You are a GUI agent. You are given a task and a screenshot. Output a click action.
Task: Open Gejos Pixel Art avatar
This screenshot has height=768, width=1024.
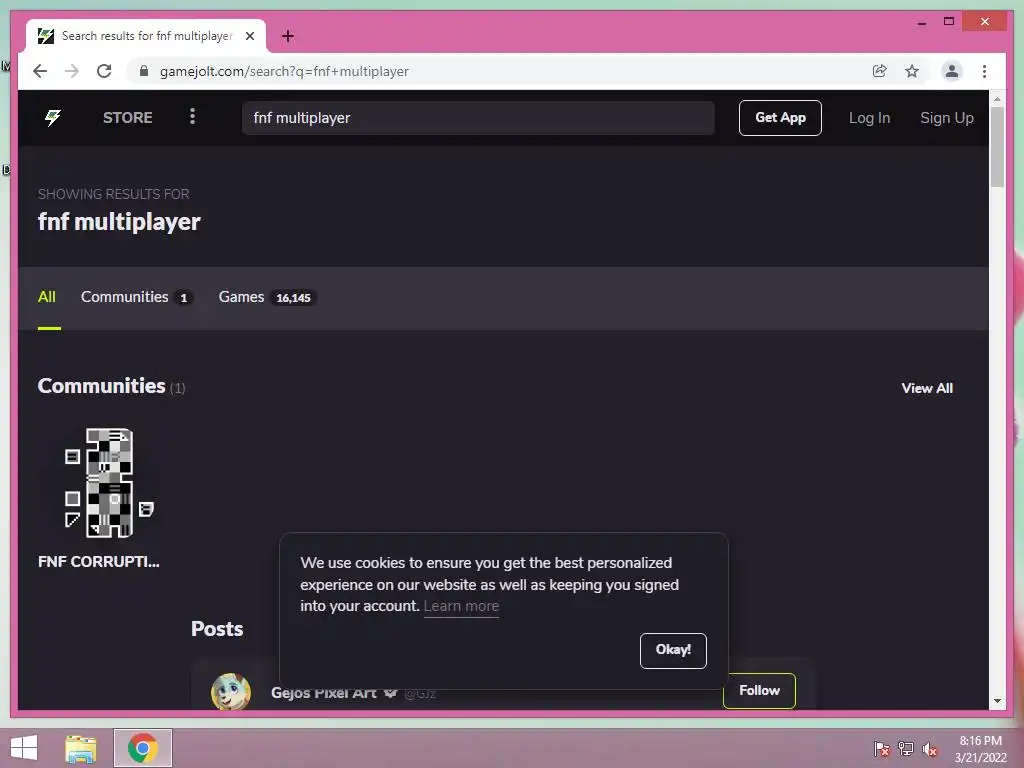pos(231,691)
